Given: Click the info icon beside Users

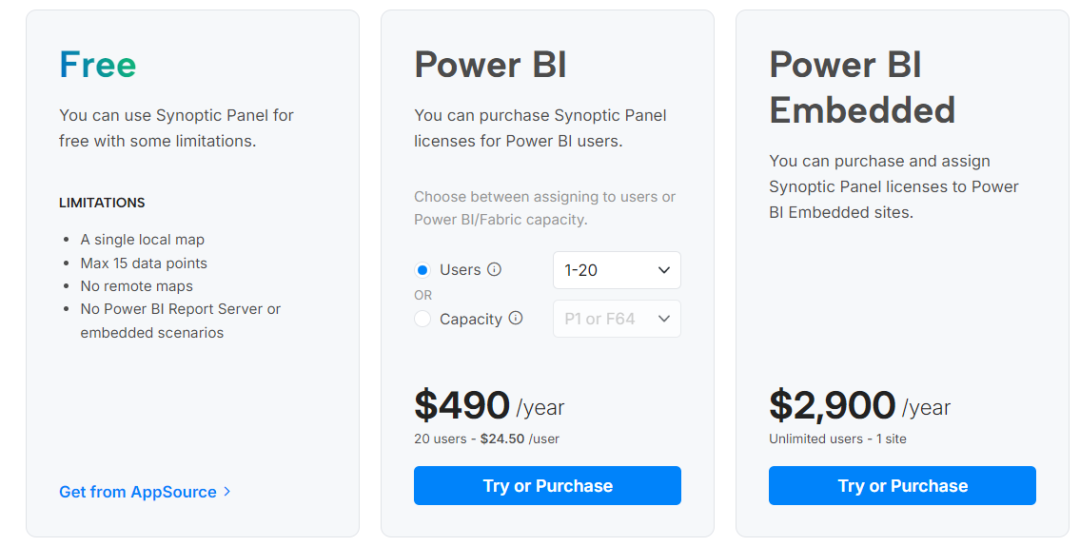Looking at the screenshot, I should pos(494,270).
